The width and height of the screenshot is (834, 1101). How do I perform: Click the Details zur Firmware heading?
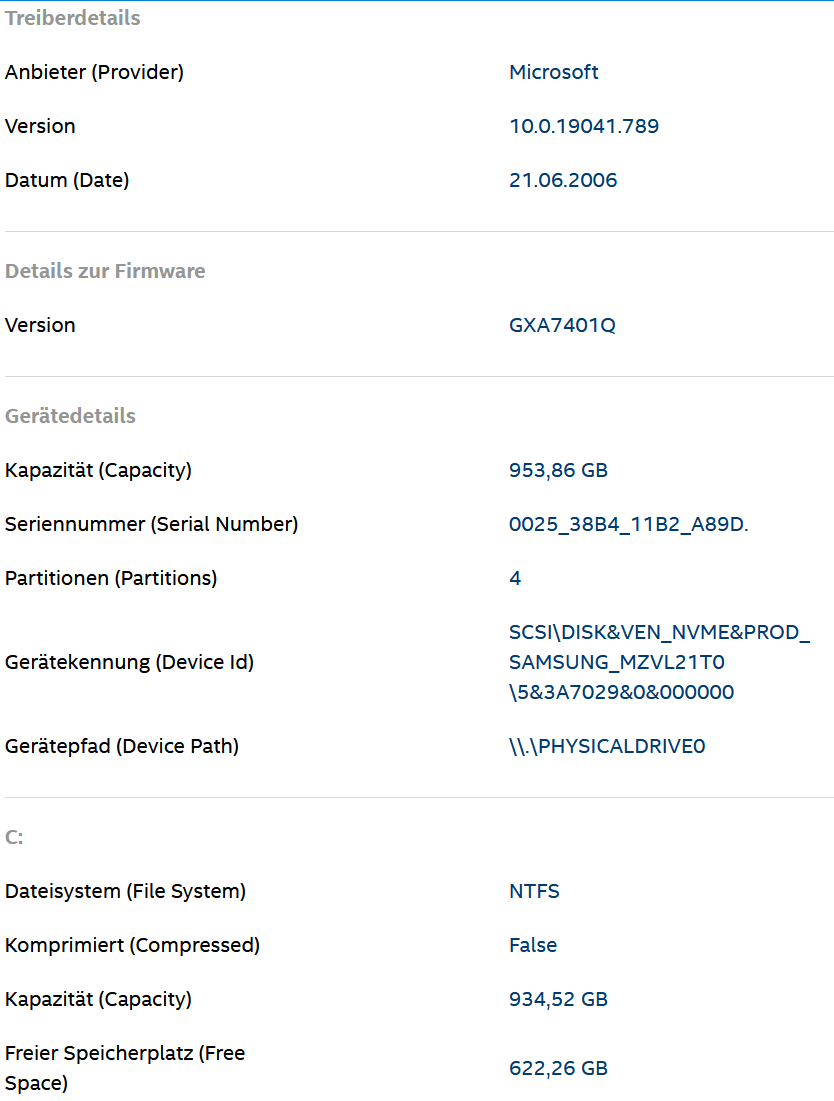[105, 271]
